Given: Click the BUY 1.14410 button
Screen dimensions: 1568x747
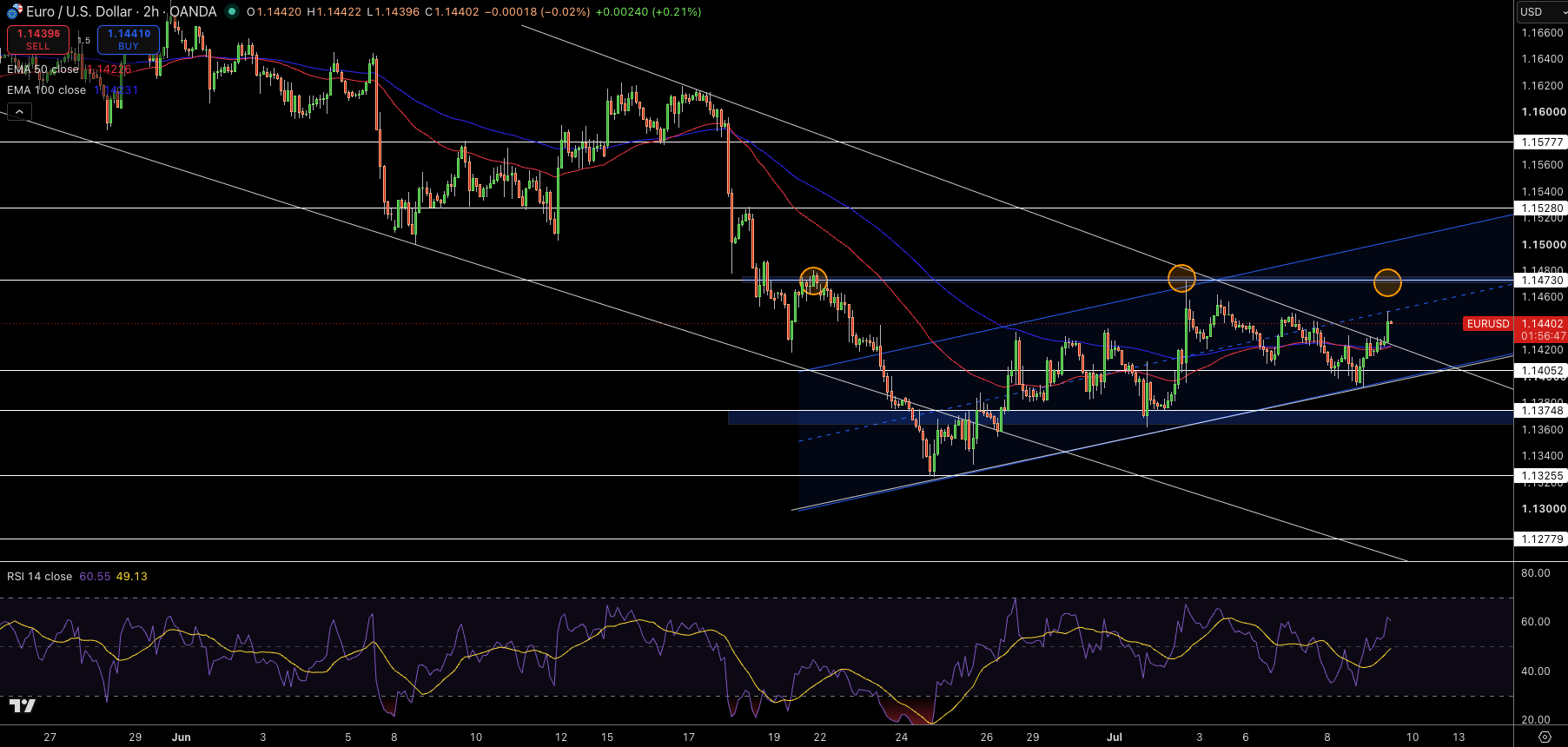Looking at the screenshot, I should click(129, 39).
